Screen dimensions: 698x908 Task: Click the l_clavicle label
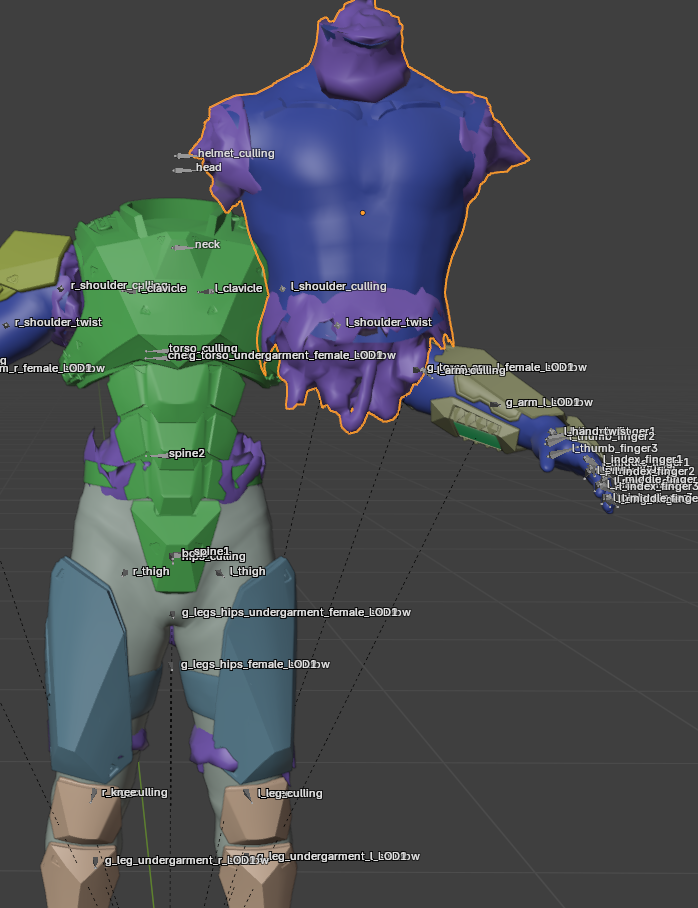tap(239, 288)
